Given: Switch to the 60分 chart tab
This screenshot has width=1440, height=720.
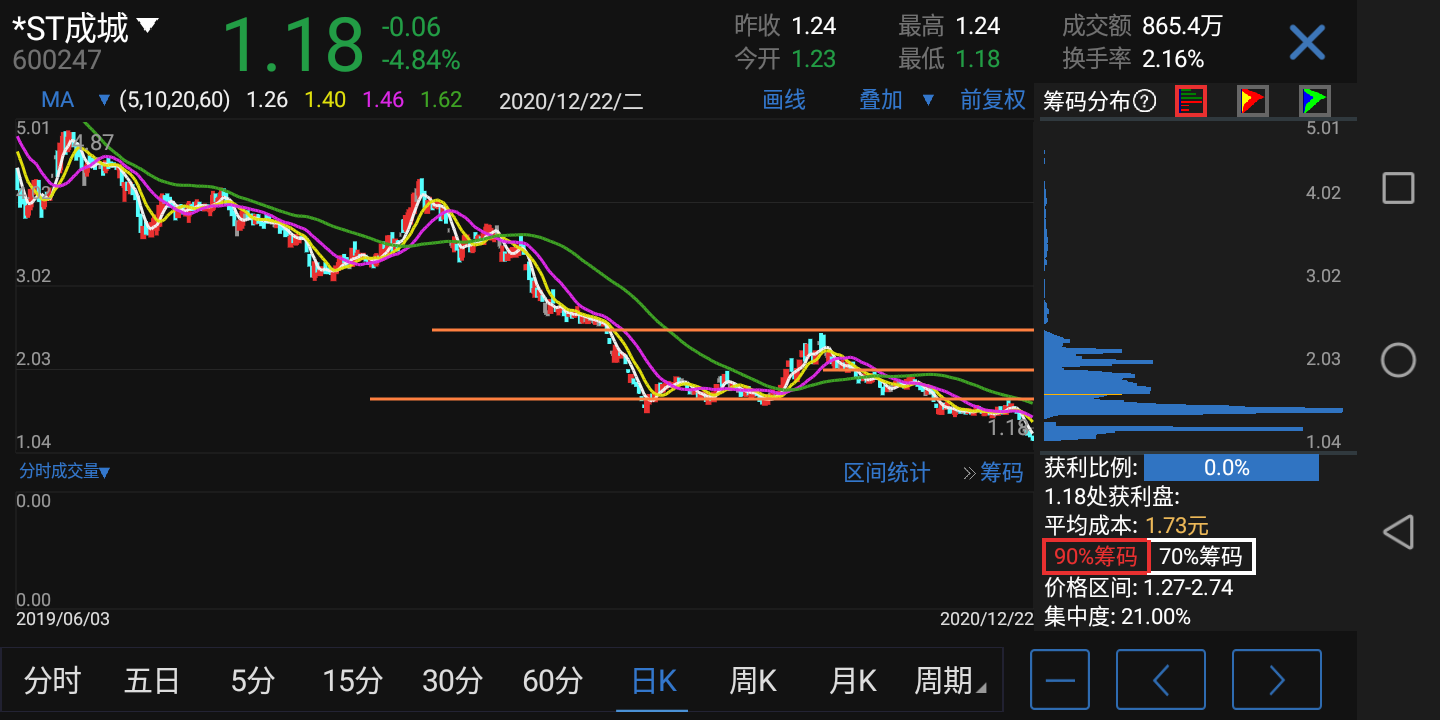Looking at the screenshot, I should coord(552,681).
